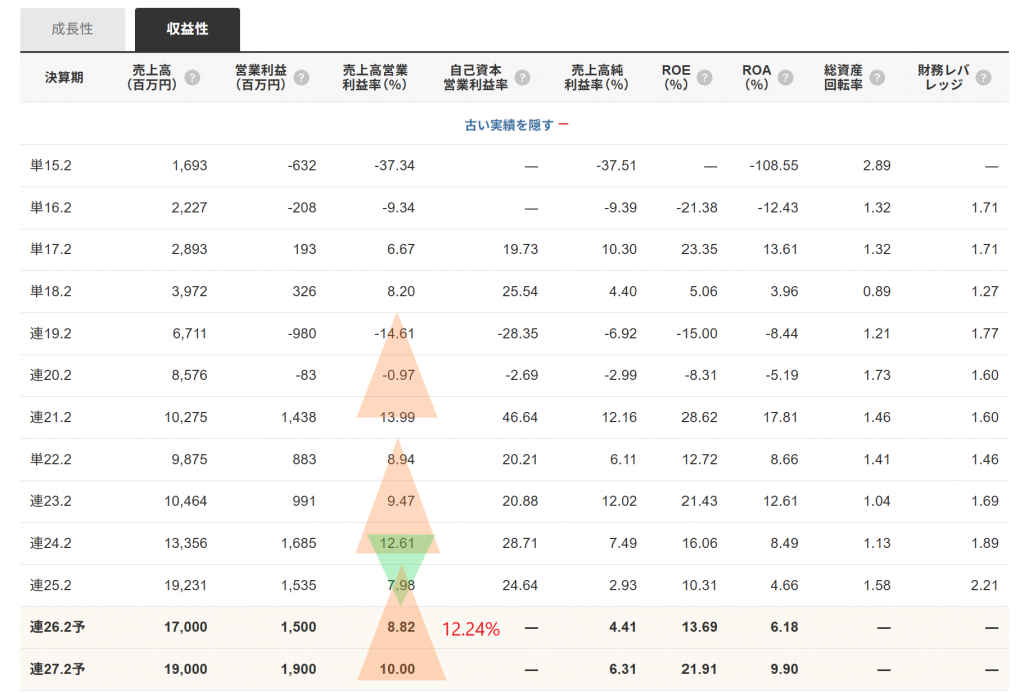Open help icon next to ROE
This screenshot has height=693, width=1024.
[x=705, y=78]
